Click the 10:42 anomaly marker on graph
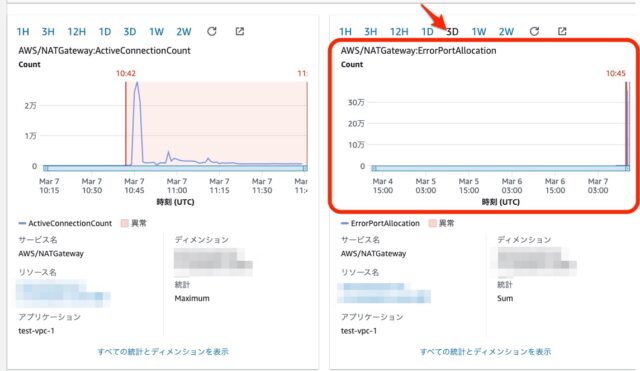 [126, 73]
